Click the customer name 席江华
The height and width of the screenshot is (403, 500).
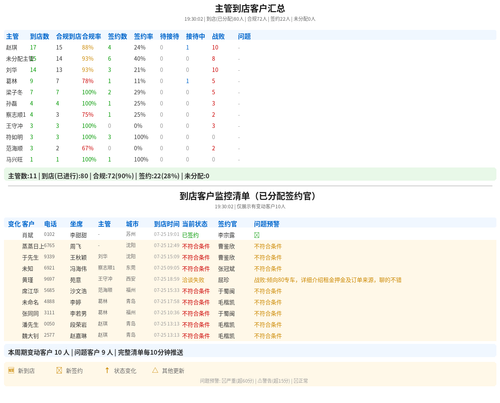coord(30,291)
